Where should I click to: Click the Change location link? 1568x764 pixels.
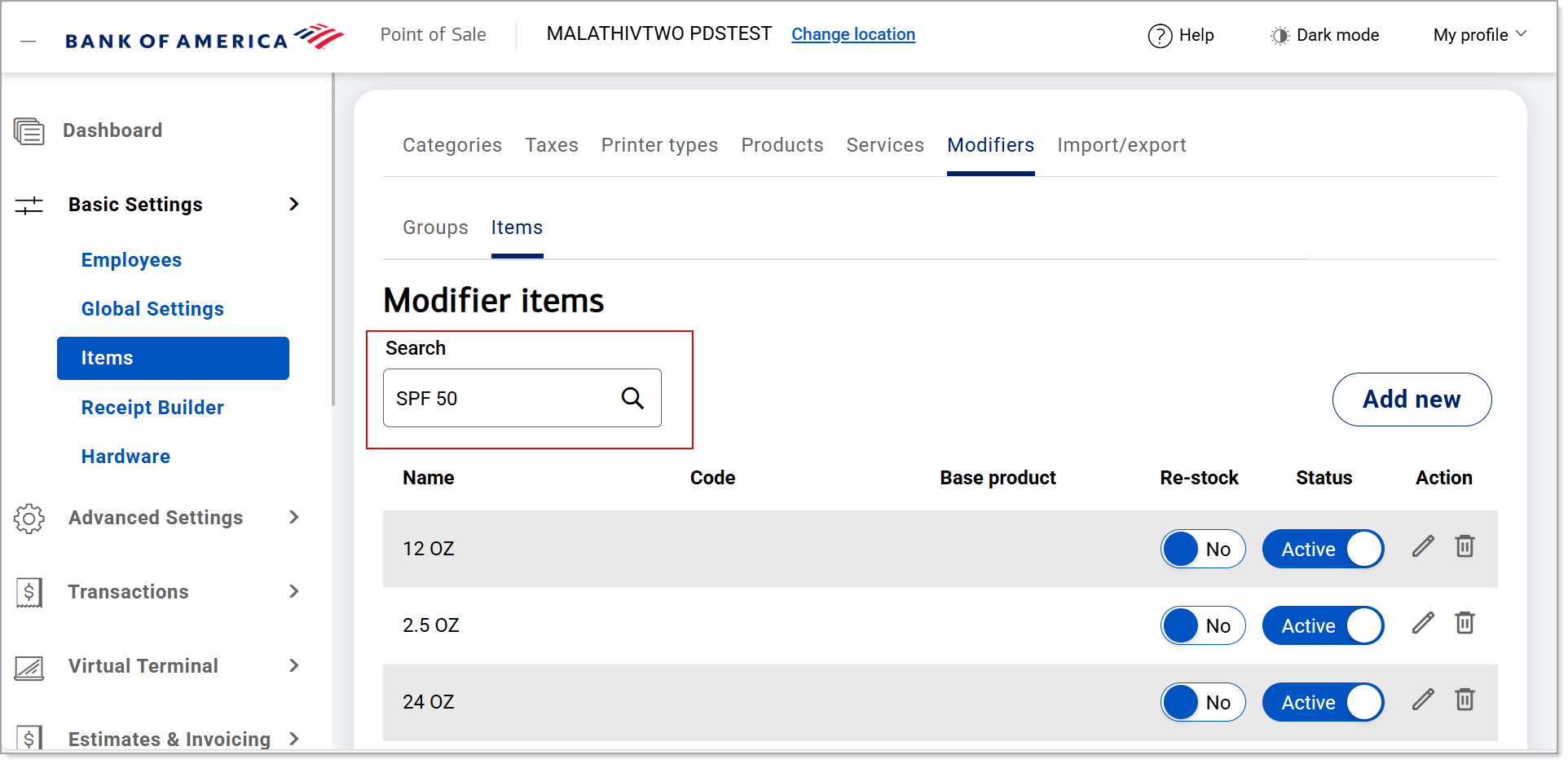tap(853, 35)
